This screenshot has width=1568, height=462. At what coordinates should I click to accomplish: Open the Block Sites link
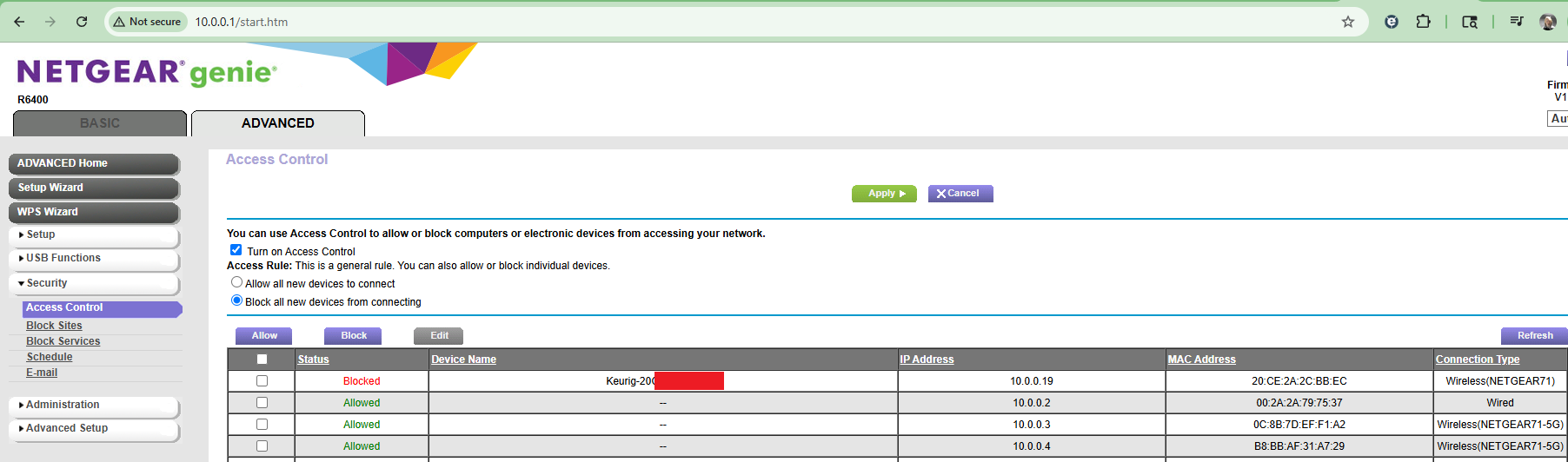coord(54,326)
